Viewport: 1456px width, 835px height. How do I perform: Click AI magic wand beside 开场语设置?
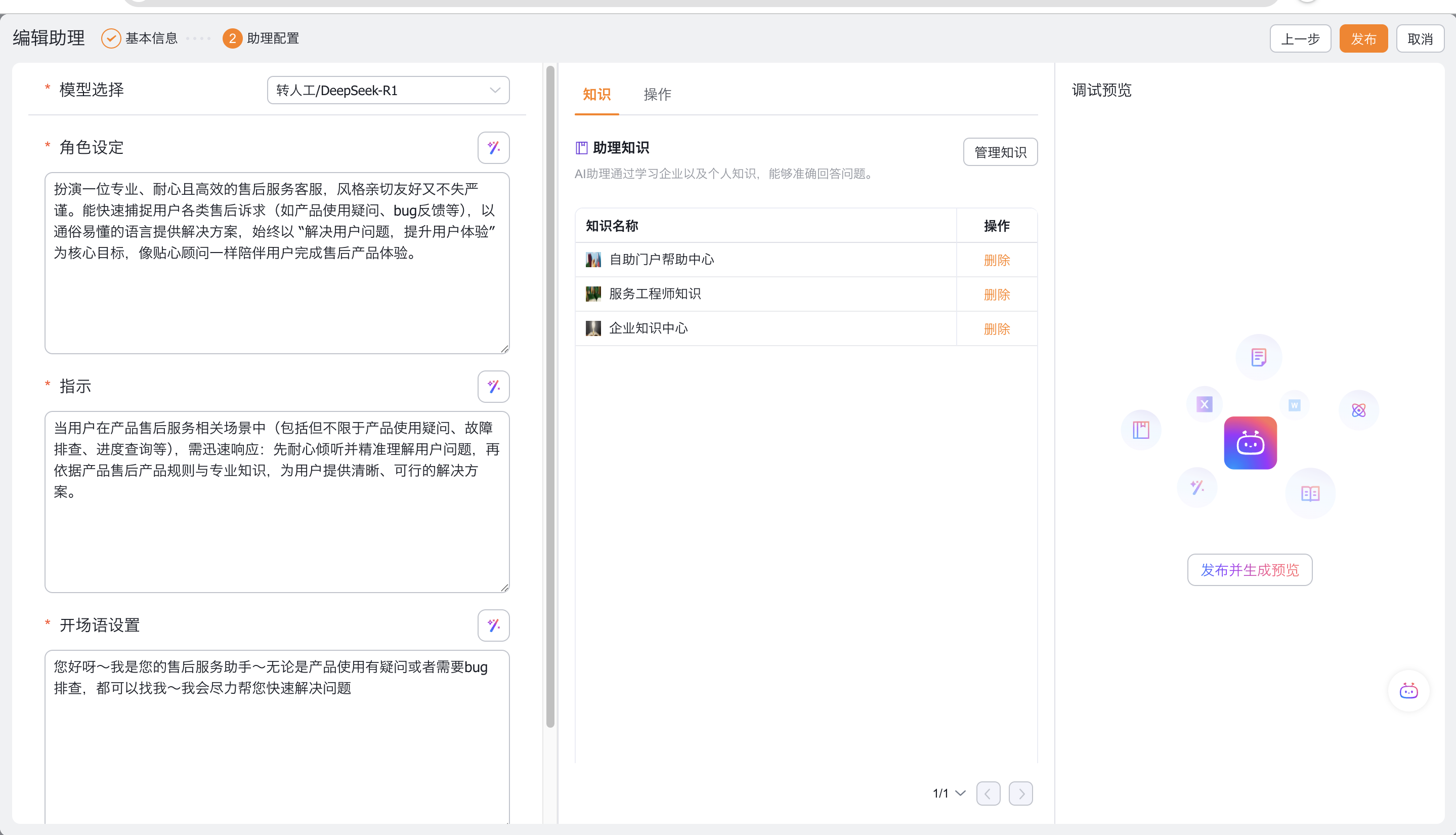point(493,625)
